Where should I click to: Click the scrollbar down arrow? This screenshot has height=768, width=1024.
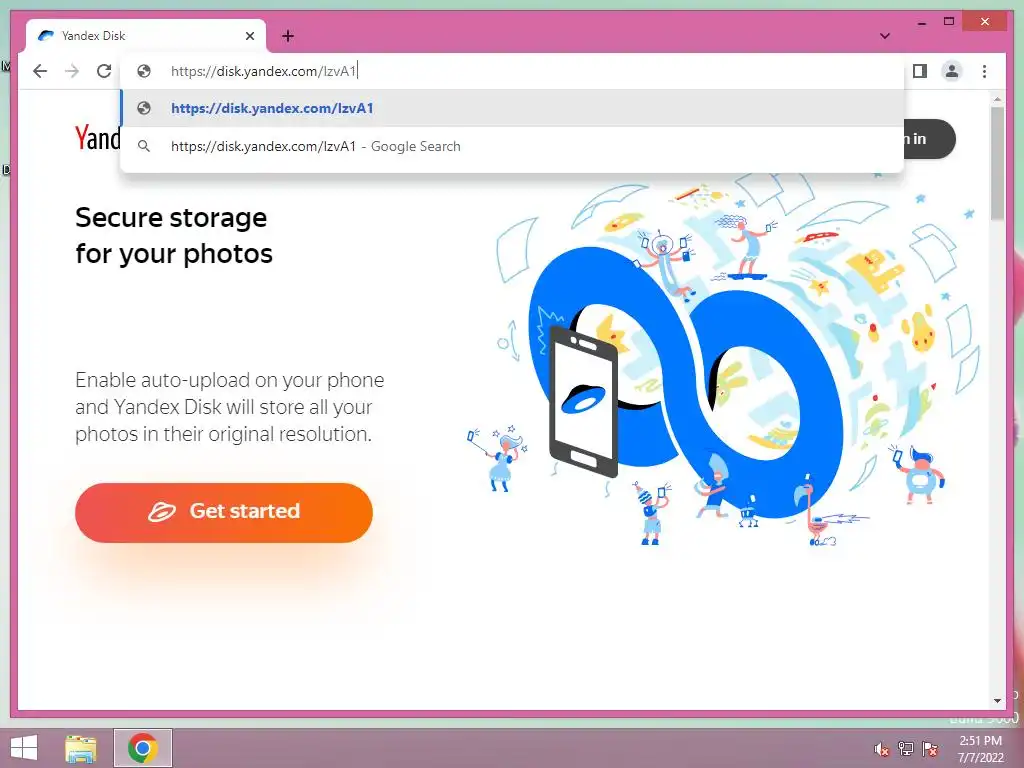(x=997, y=701)
